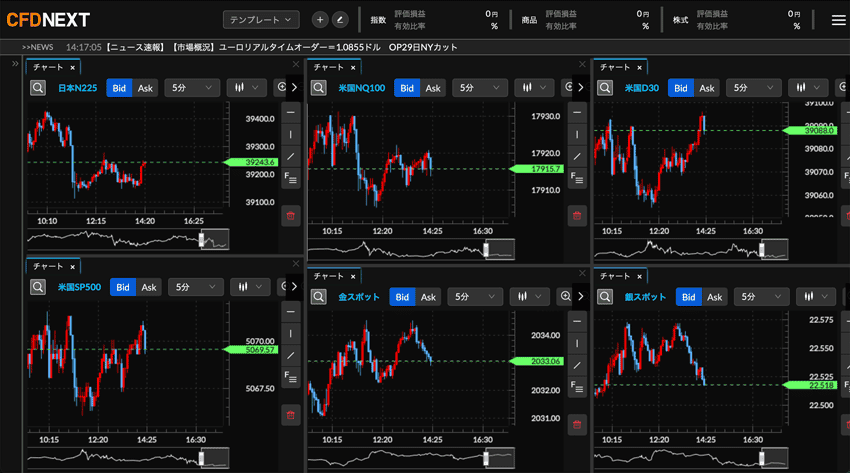Open the 米国NQ100 symbol link

pyautogui.click(x=362, y=88)
